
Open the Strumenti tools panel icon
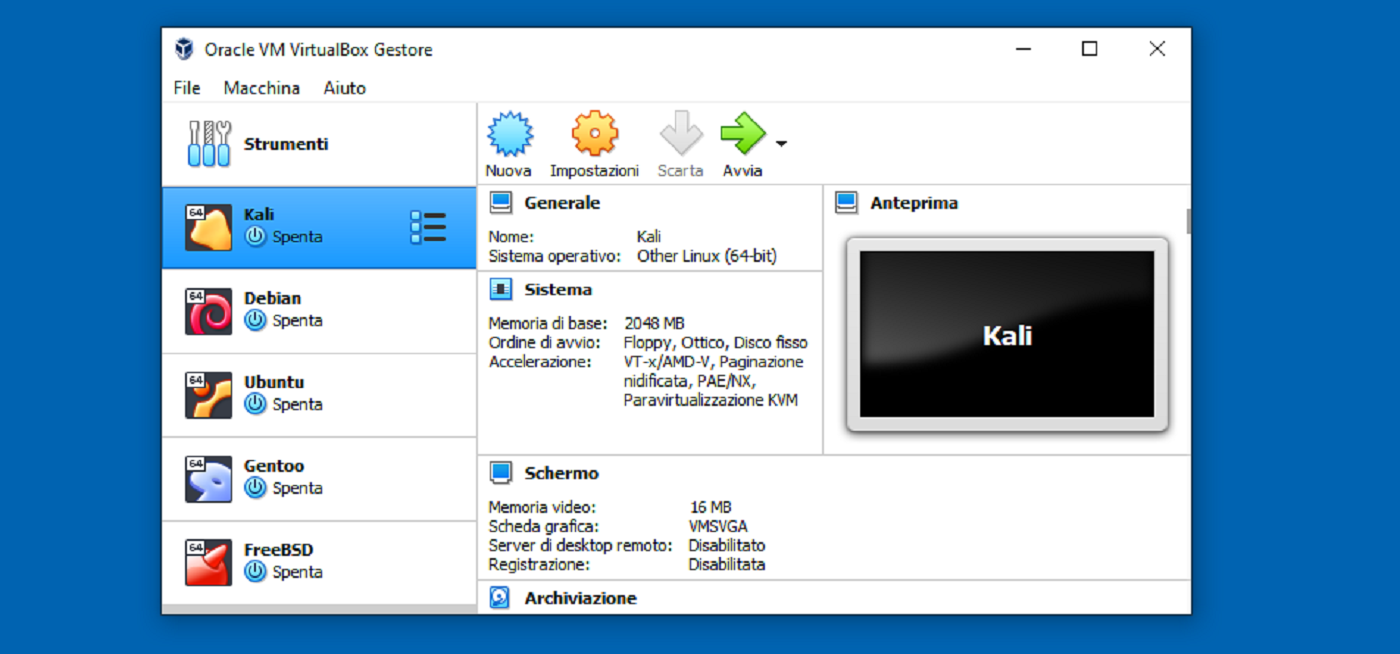point(207,143)
